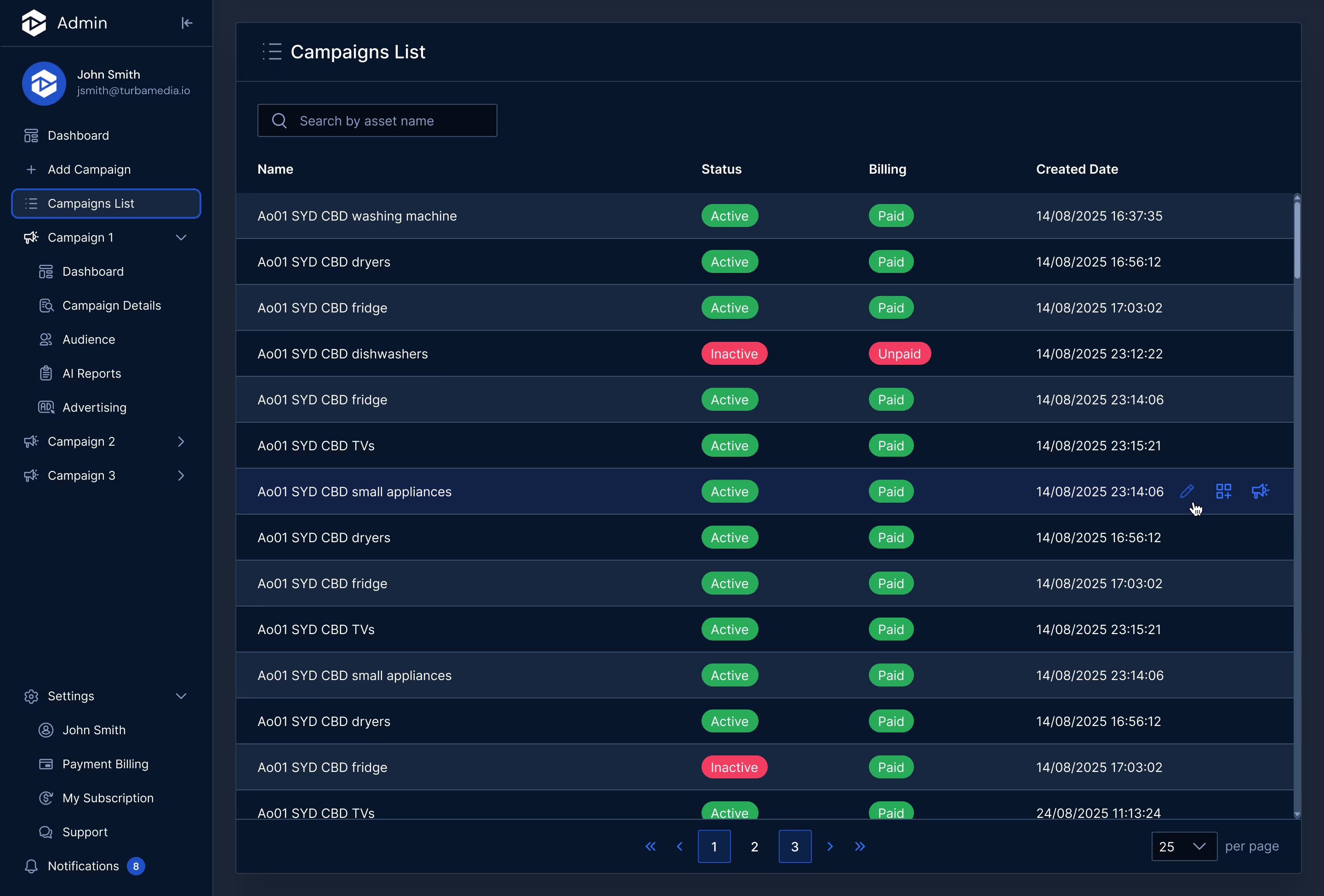
Task: Open the add-widget grid icon on small appliances row
Action: [1224, 491]
